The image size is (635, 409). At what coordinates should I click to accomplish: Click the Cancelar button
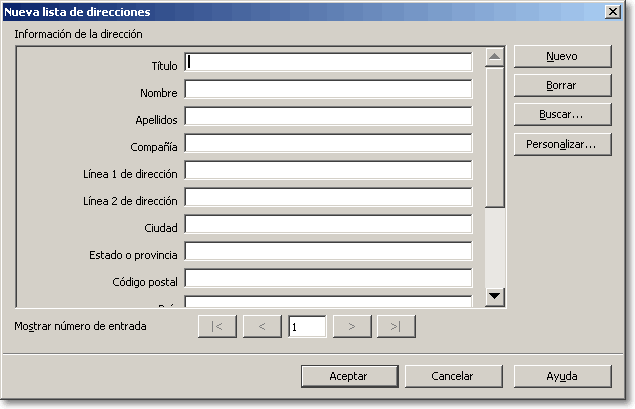(454, 376)
